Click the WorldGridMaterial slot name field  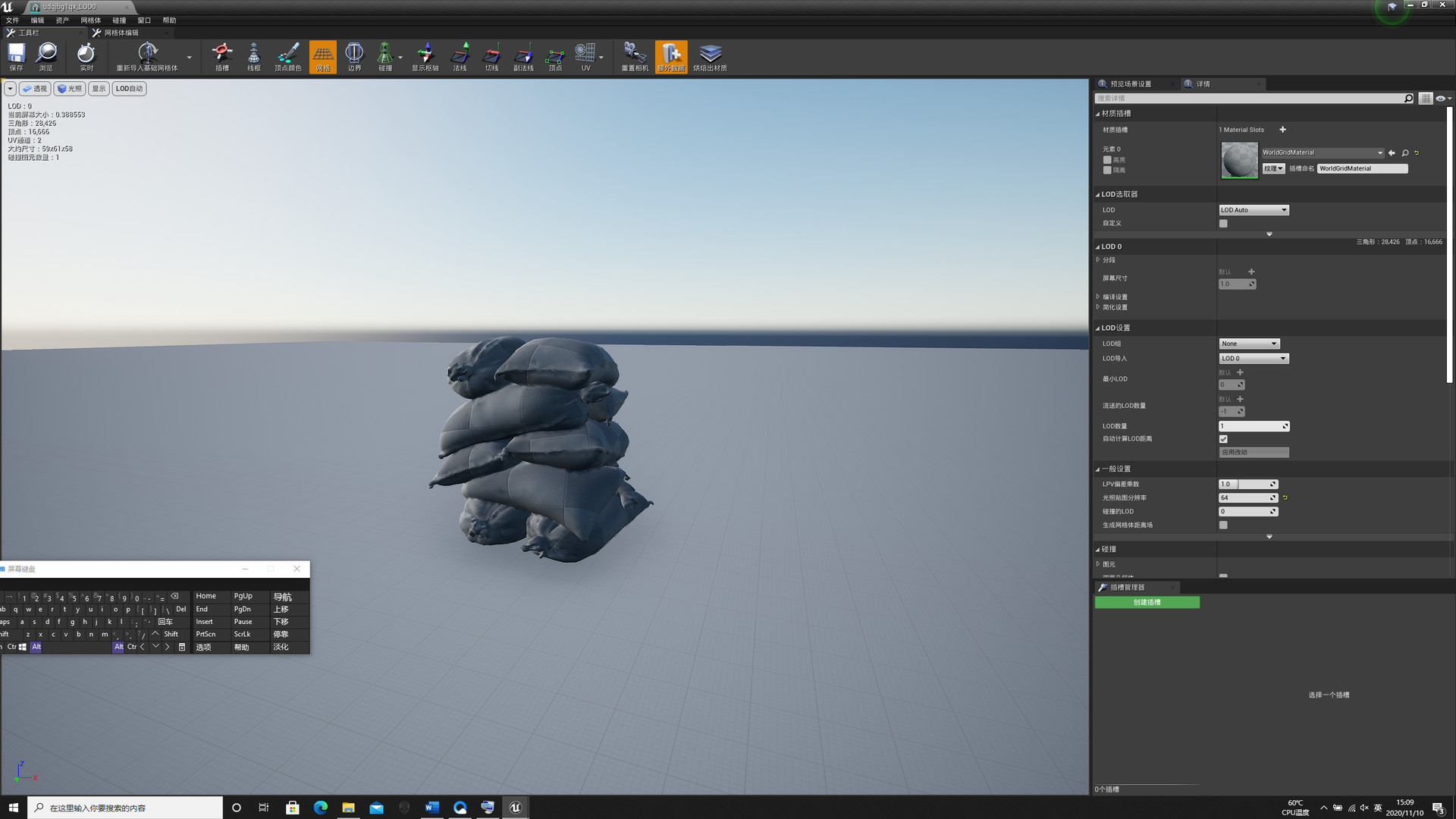coord(1362,168)
